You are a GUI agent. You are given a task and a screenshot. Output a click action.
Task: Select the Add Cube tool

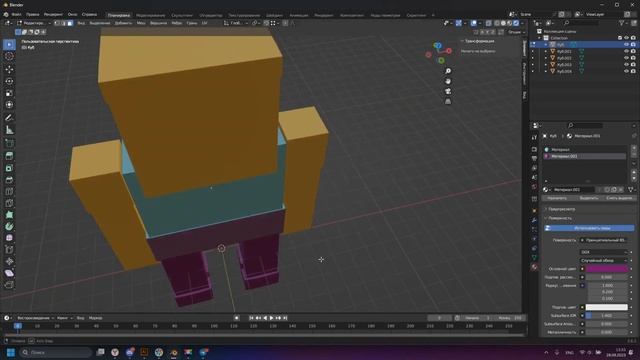tap(9, 143)
